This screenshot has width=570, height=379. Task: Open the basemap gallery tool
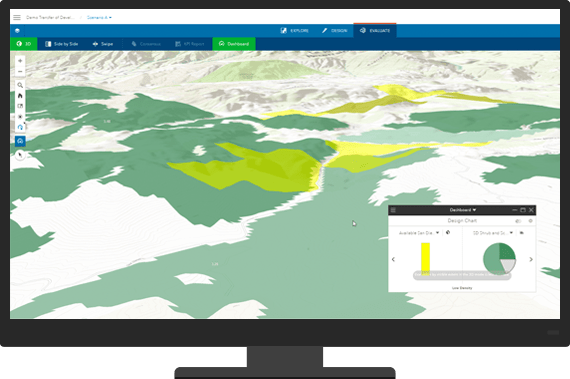pos(20,106)
